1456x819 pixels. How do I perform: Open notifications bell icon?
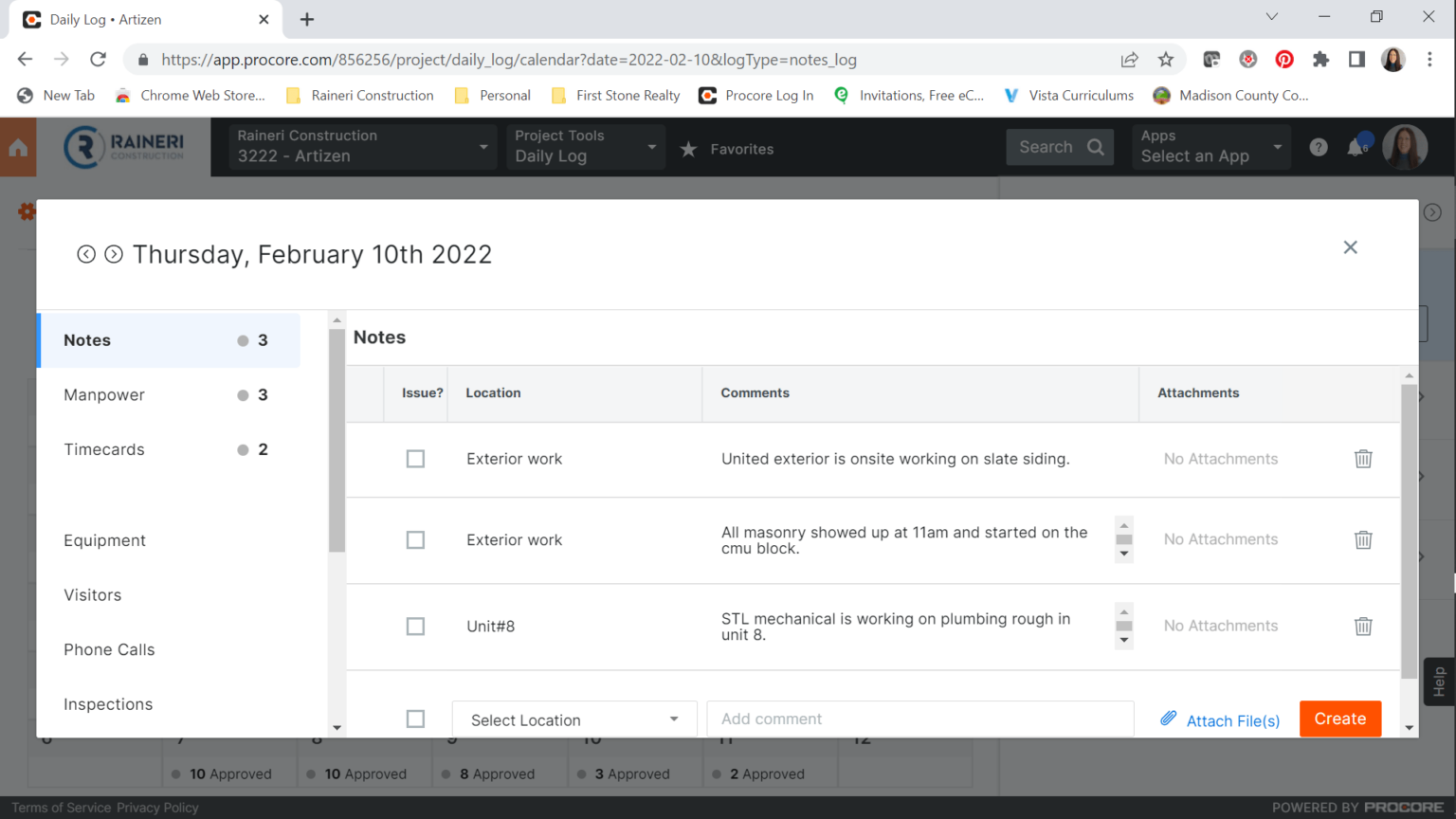(x=1357, y=147)
